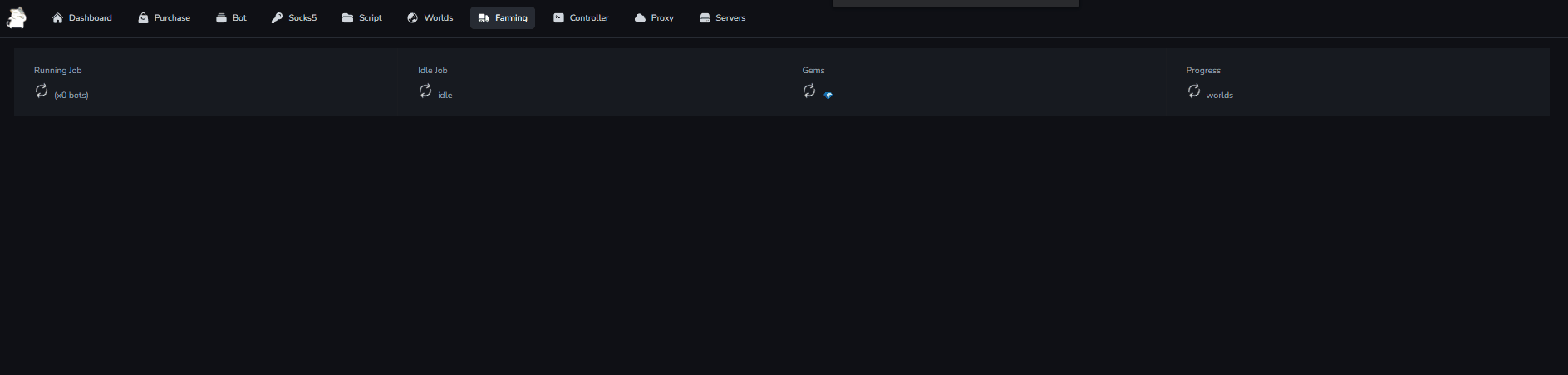The width and height of the screenshot is (1568, 375).
Task: Switch to the Proxy tab
Action: tap(654, 18)
